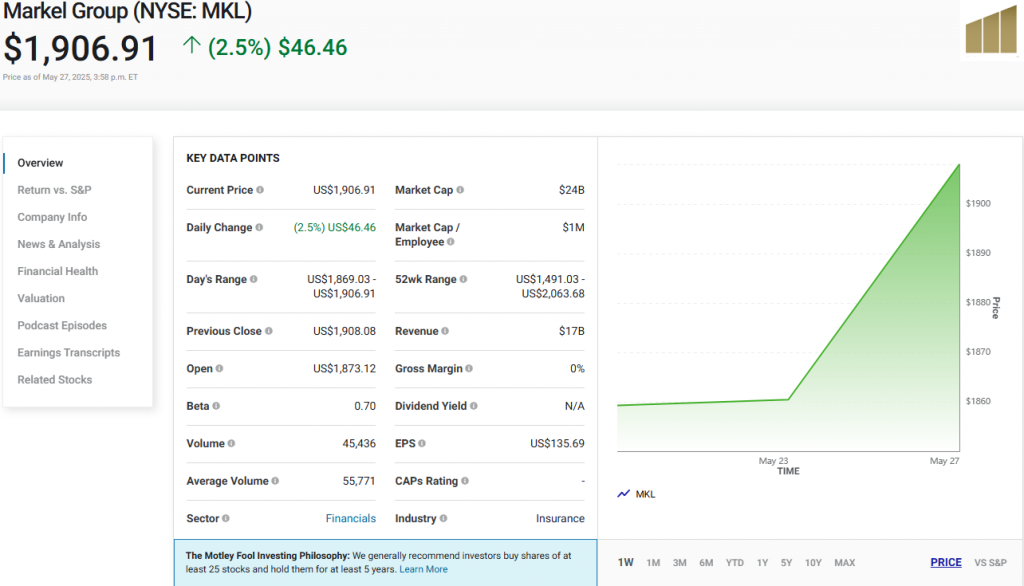1024x586 pixels.
Task: Open the Financials sector link
Action: coord(351,518)
